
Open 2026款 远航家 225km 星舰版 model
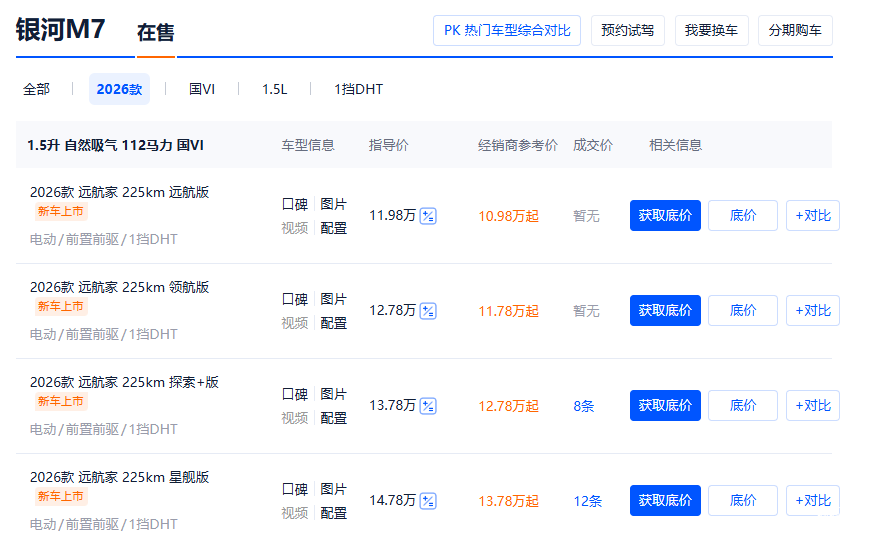point(119,477)
